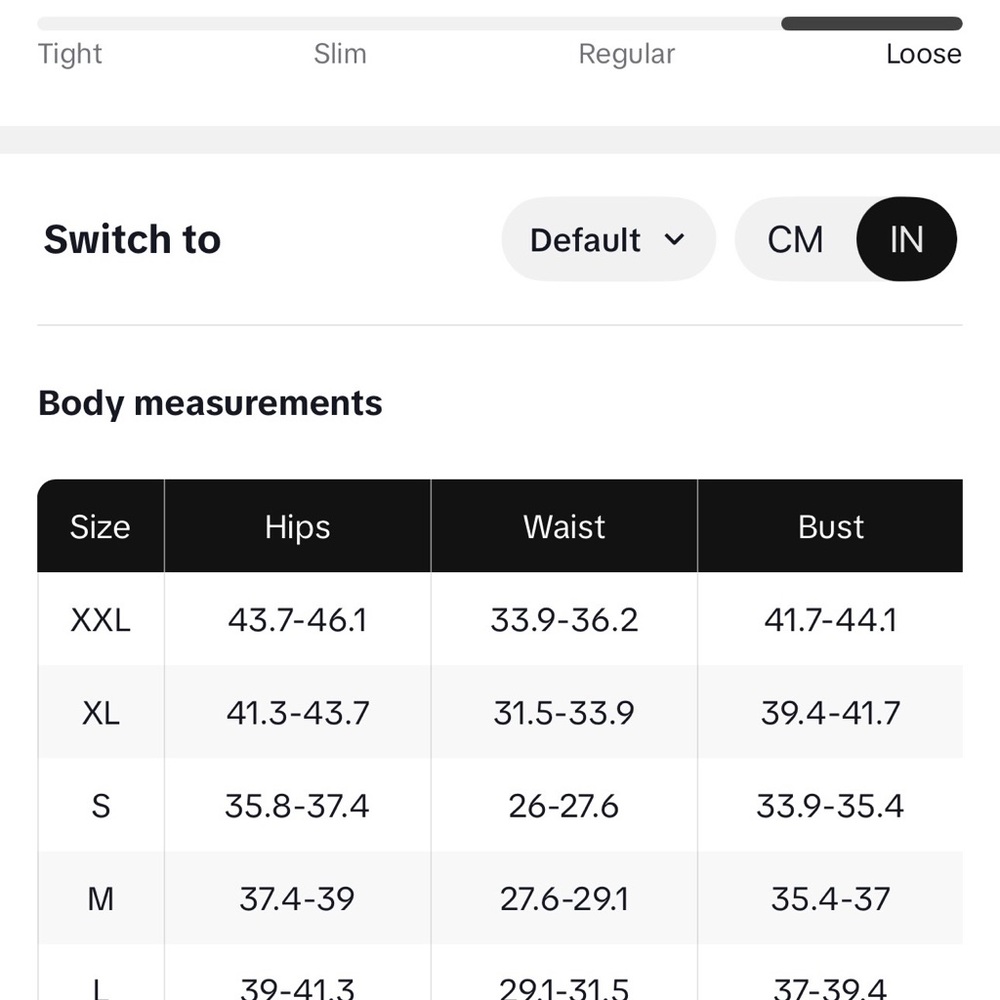Click the Body measurements heading
Image resolution: width=1000 pixels, height=1000 pixels.
click(x=210, y=403)
